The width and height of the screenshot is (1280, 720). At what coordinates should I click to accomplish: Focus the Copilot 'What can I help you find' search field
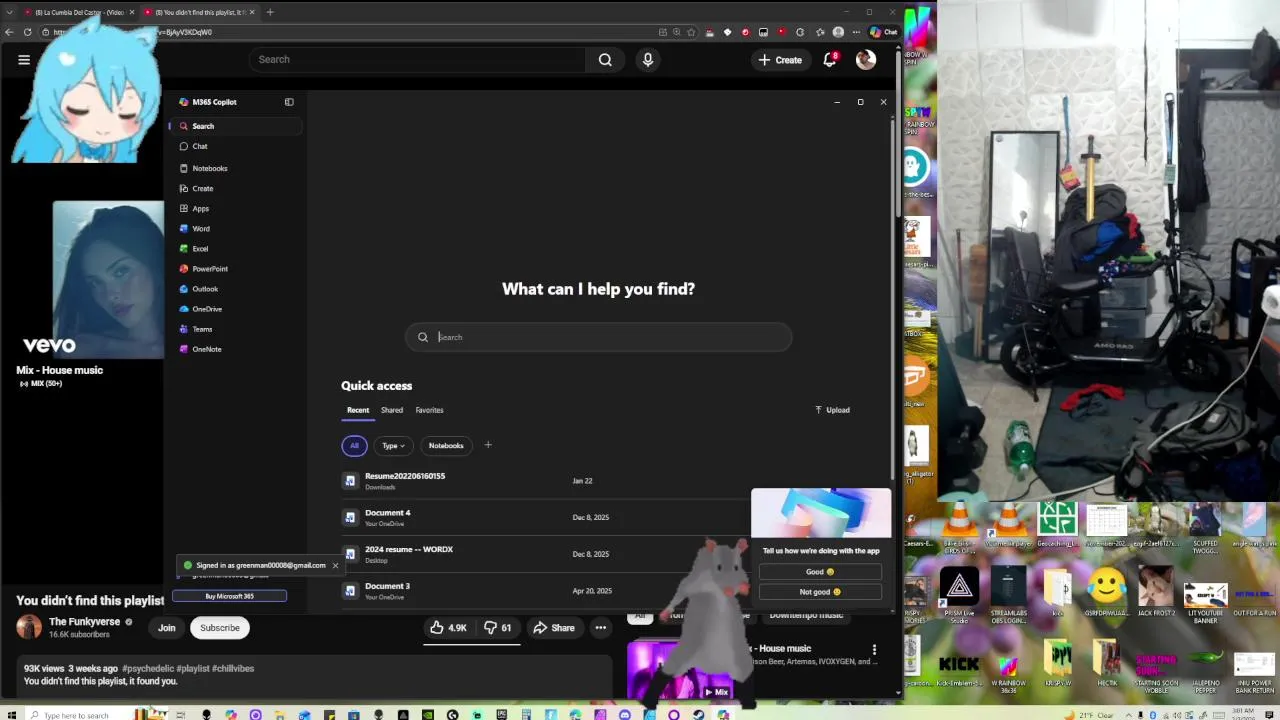click(598, 337)
